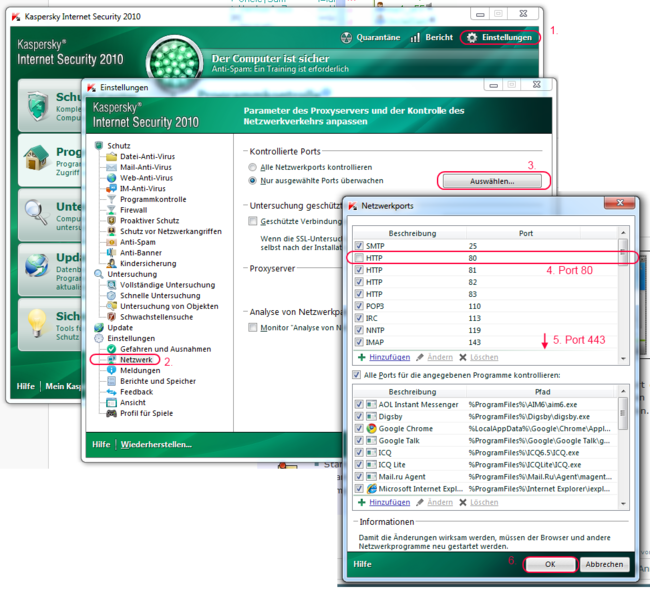Sort ports by the Port column header

point(526,233)
